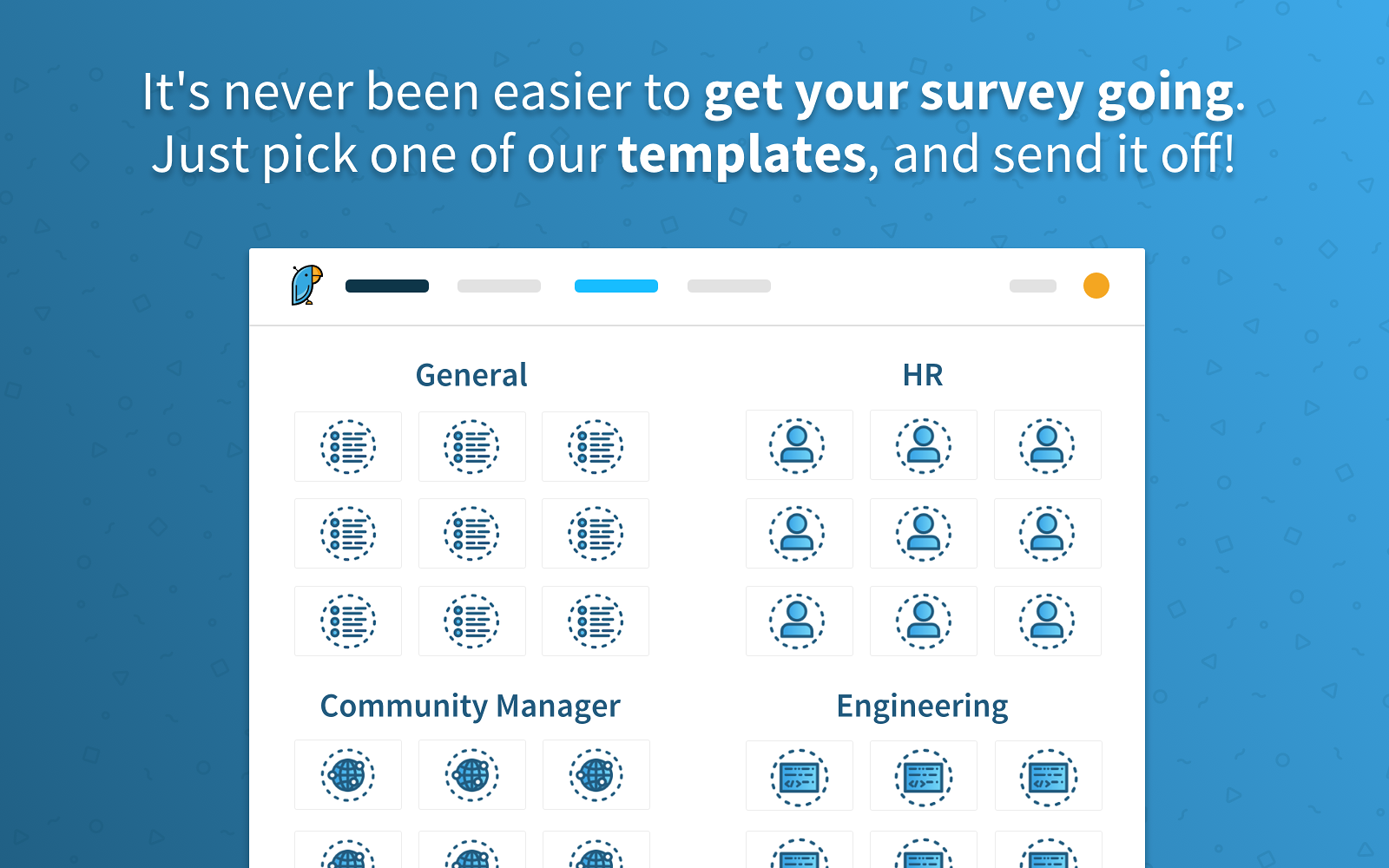This screenshot has height=868, width=1389.
Task: Select the highlighted blue navigation tab
Action: pyautogui.click(x=616, y=286)
